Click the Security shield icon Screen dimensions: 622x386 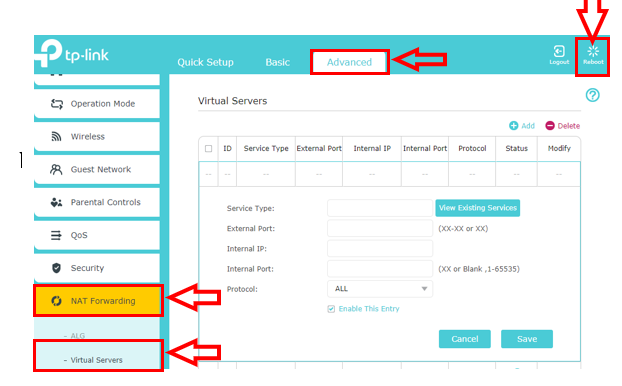(56, 268)
